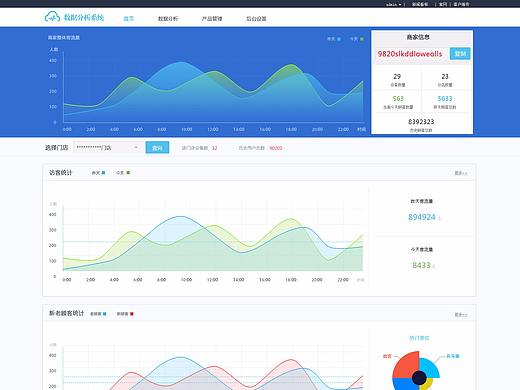Screen dimensions: 520x390
Task: Click the 8392323 total value in merchant card
Action: pyautogui.click(x=421, y=122)
